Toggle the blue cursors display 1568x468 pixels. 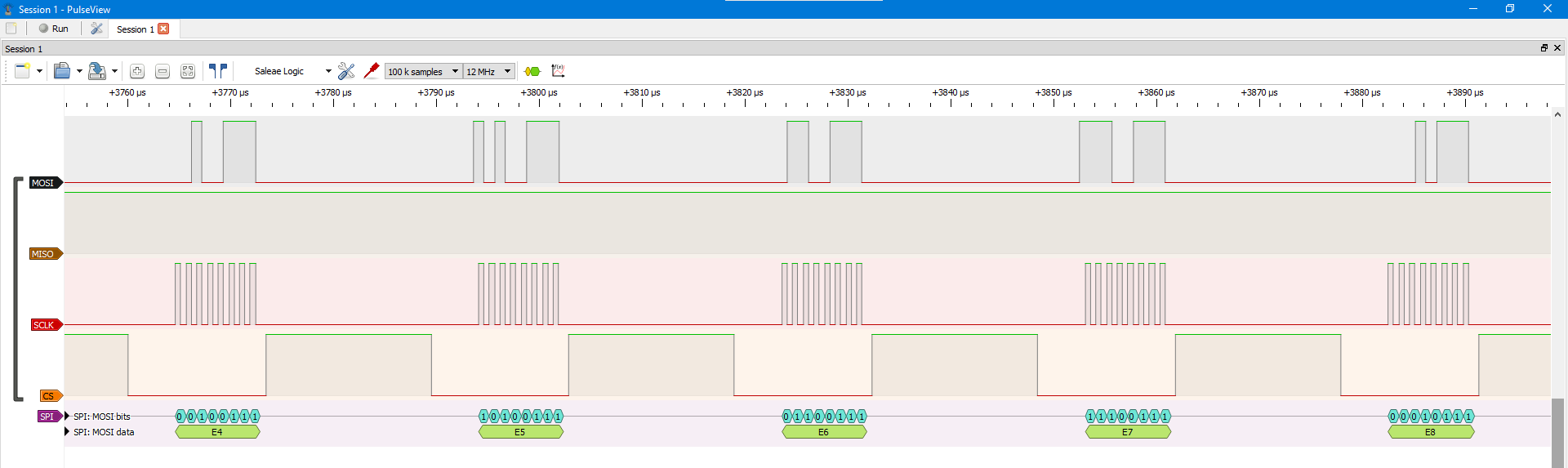pos(217,71)
